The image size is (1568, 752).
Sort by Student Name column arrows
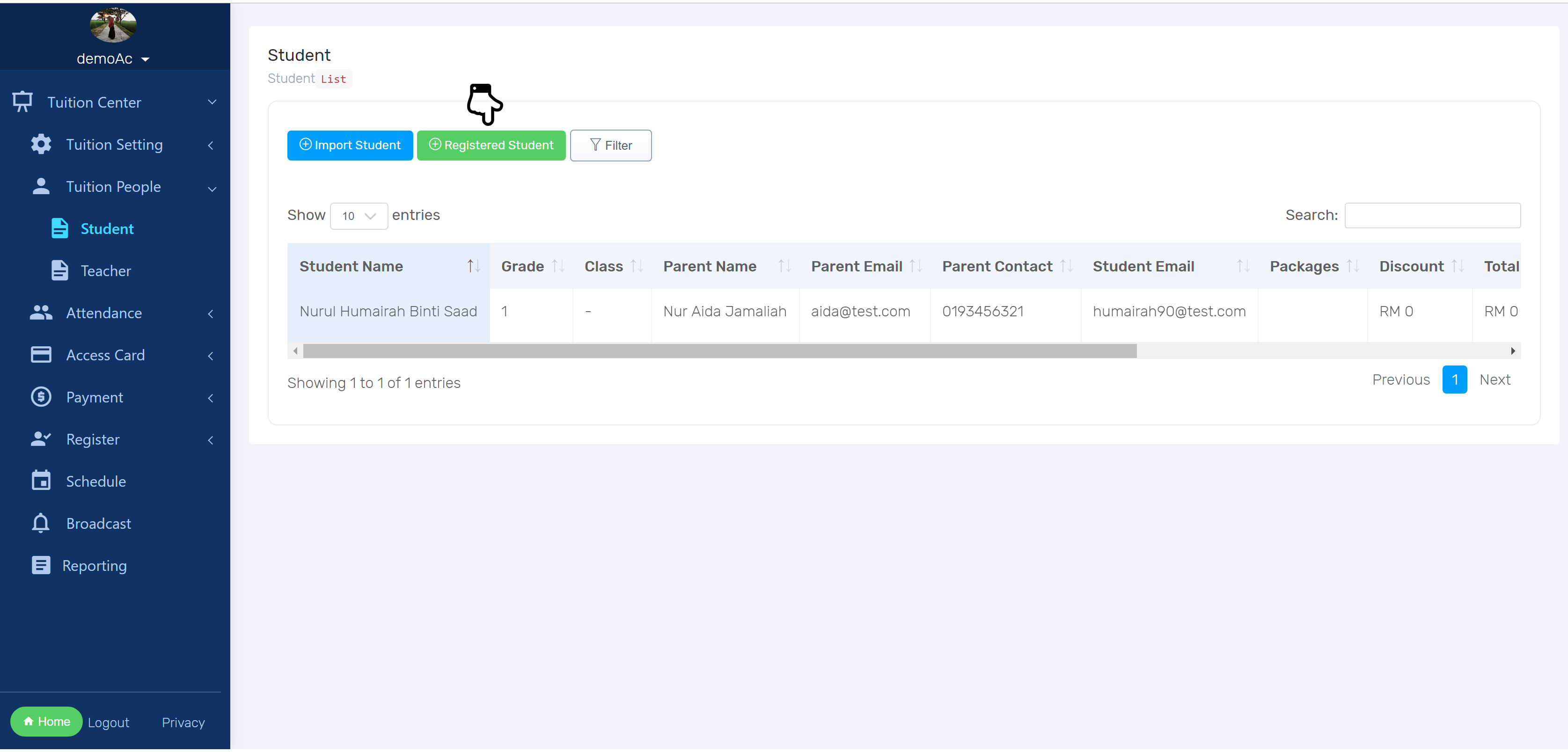tap(474, 266)
